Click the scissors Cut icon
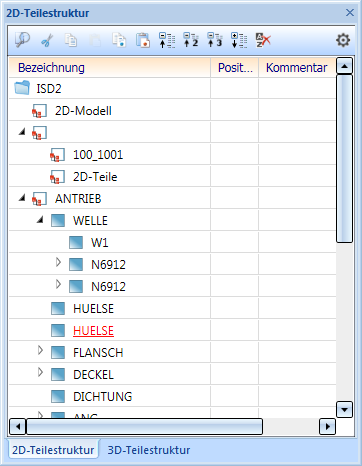 (x=47, y=41)
